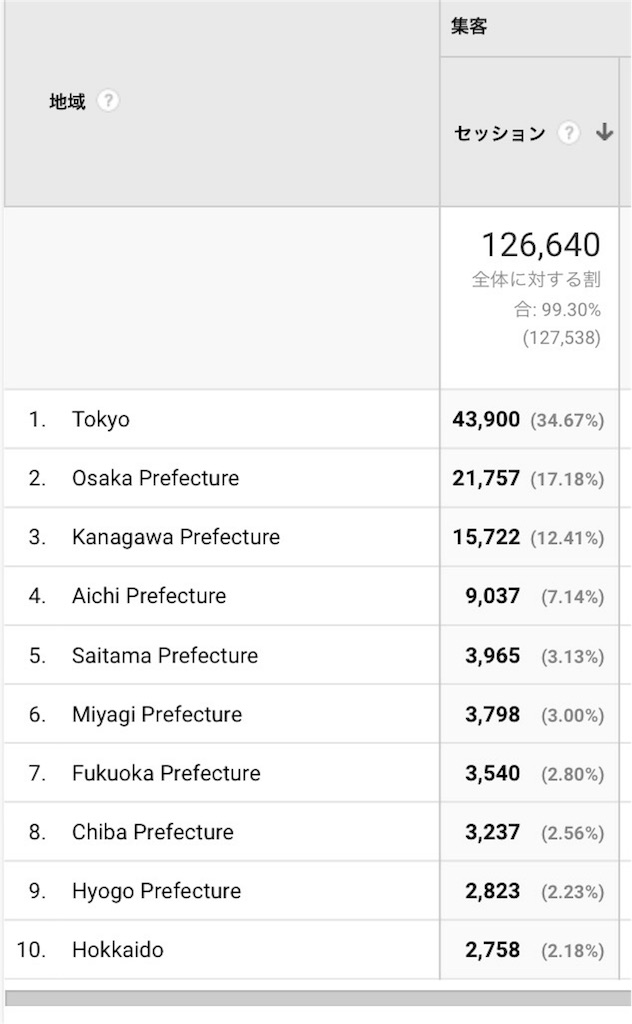Viewport: 632px width, 1024px height.
Task: Open Osaka Prefecture region details
Action: coord(155,478)
